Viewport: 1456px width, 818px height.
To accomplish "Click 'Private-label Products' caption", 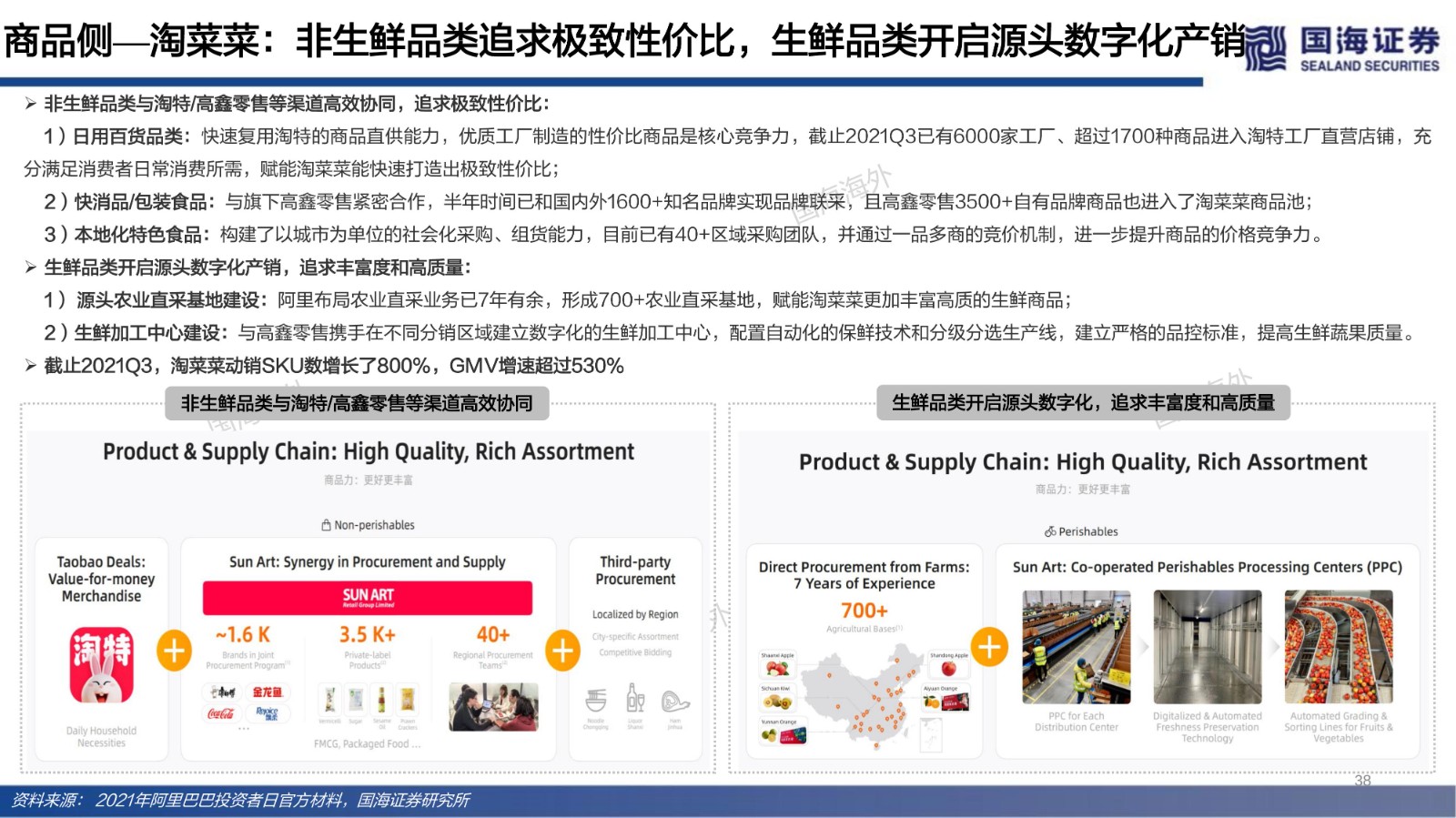I will (368, 660).
